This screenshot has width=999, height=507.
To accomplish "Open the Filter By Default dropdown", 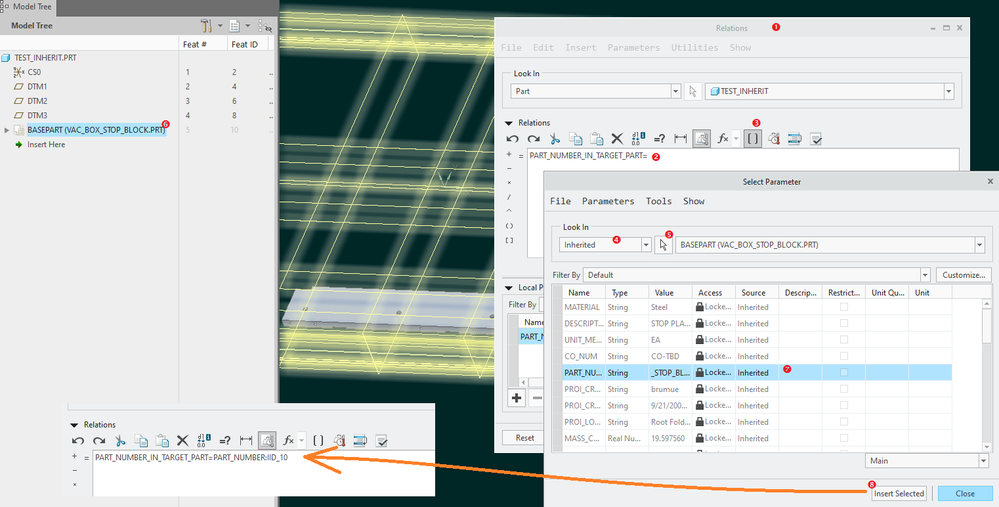I will 925,275.
